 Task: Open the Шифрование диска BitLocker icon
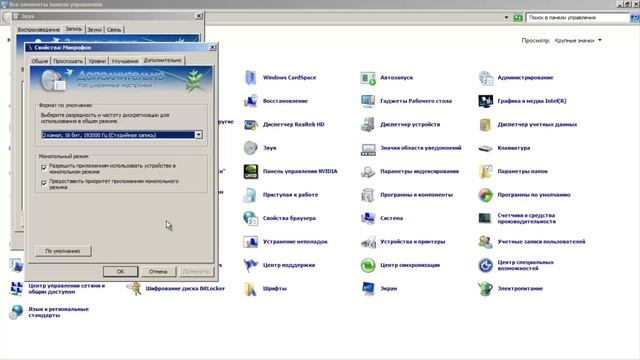(134, 289)
